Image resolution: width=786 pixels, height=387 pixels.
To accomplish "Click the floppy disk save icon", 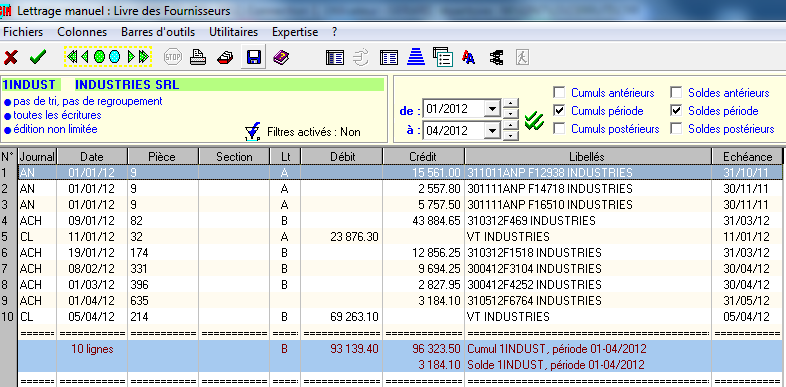I will pos(254,57).
